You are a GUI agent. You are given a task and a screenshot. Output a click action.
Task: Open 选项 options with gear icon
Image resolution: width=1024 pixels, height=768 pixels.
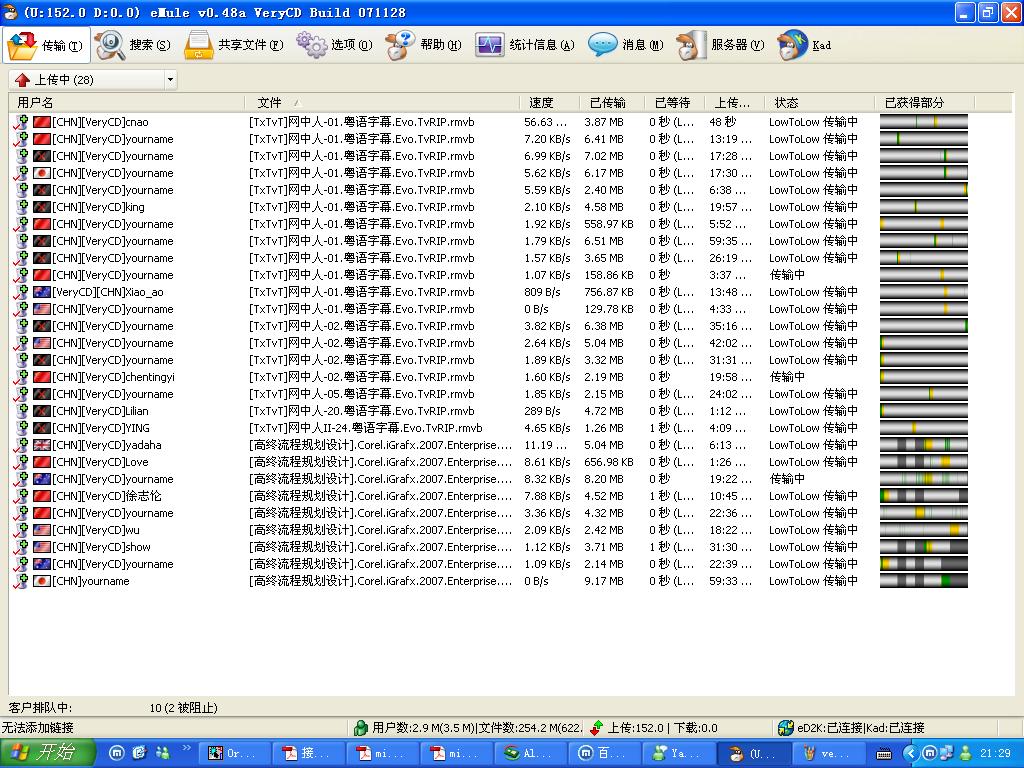[334, 45]
